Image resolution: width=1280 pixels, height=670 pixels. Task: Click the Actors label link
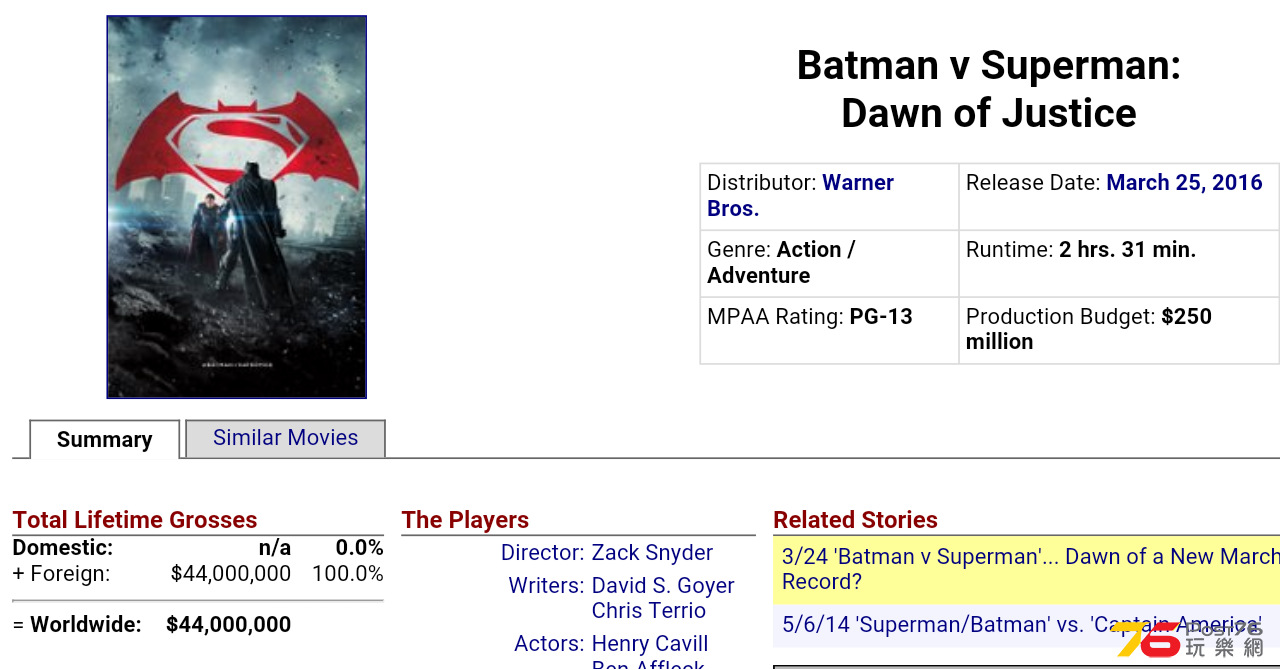tap(549, 644)
